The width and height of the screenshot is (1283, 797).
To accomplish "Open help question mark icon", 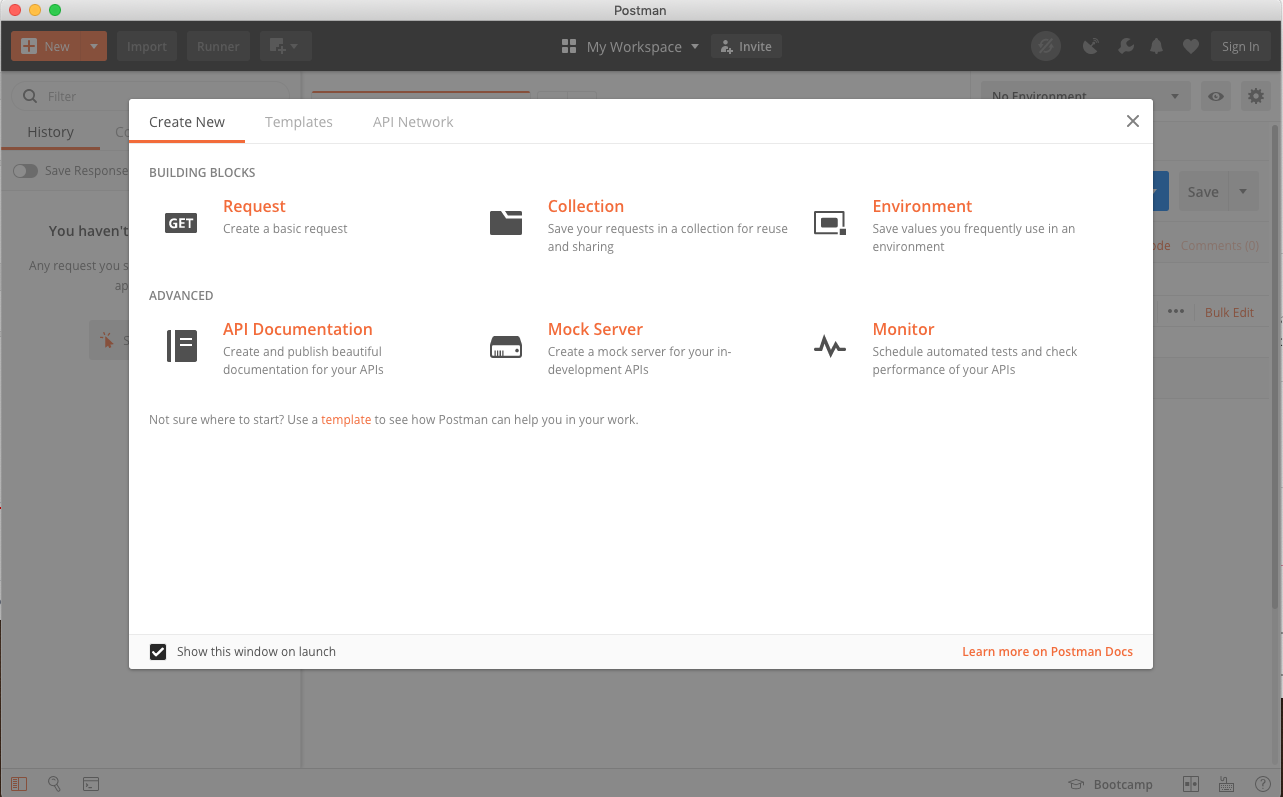I will (1262, 784).
